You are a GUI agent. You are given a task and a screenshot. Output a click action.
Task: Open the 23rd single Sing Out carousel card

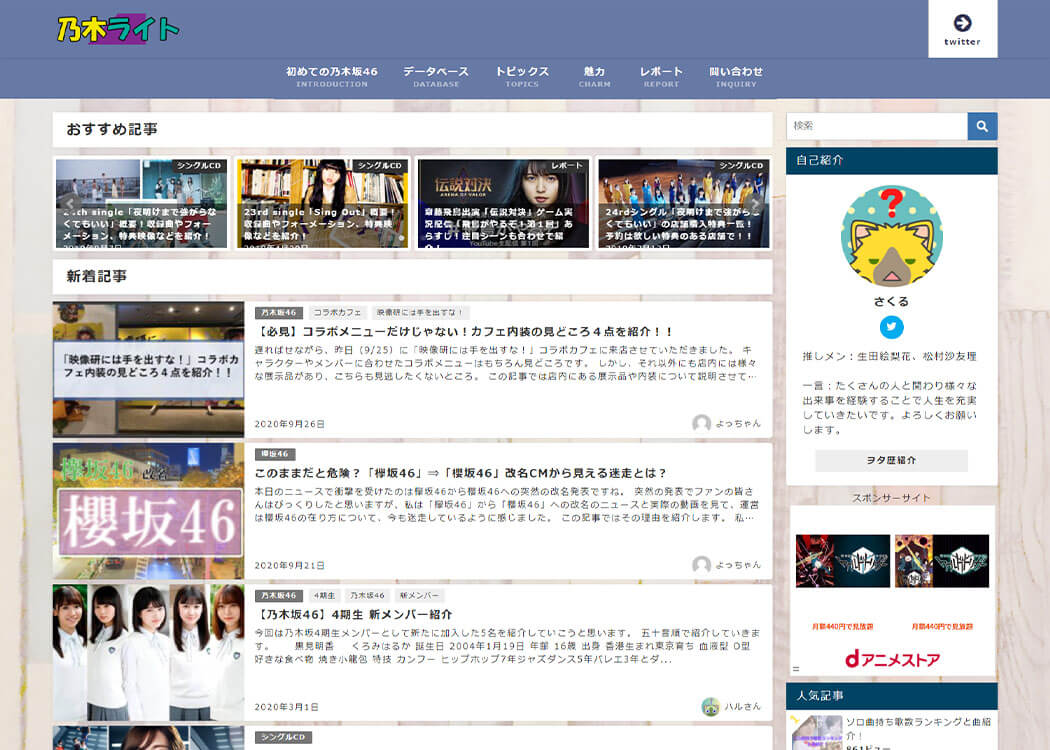pos(322,203)
